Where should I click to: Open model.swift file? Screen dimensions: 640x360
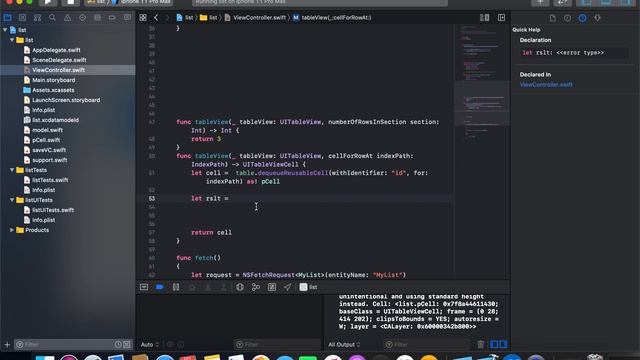47,130
